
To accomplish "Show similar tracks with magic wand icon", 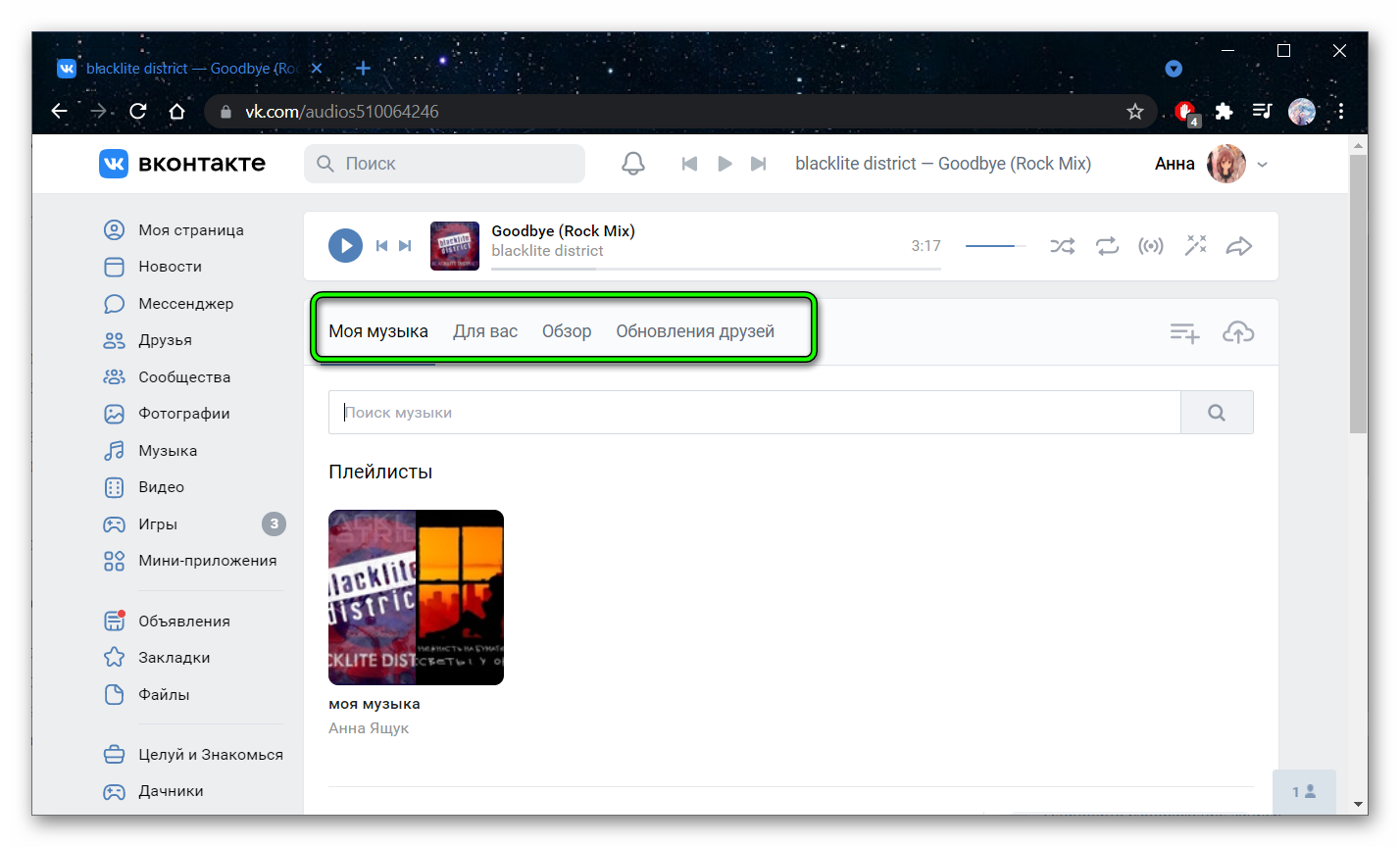I will point(1195,246).
